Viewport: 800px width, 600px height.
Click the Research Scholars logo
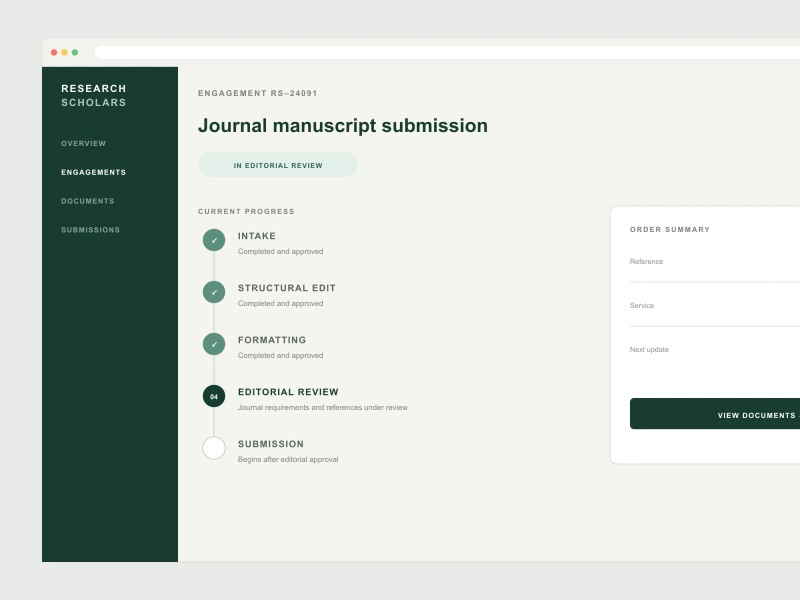(94, 95)
